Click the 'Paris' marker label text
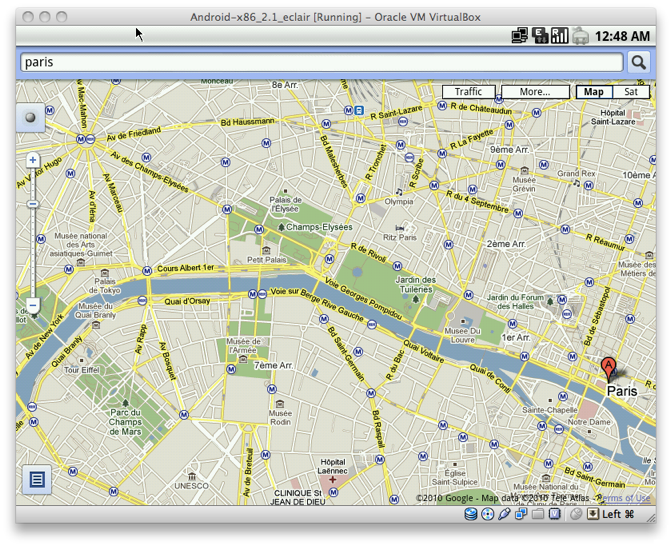This screenshot has height=546, width=671. (x=622, y=391)
